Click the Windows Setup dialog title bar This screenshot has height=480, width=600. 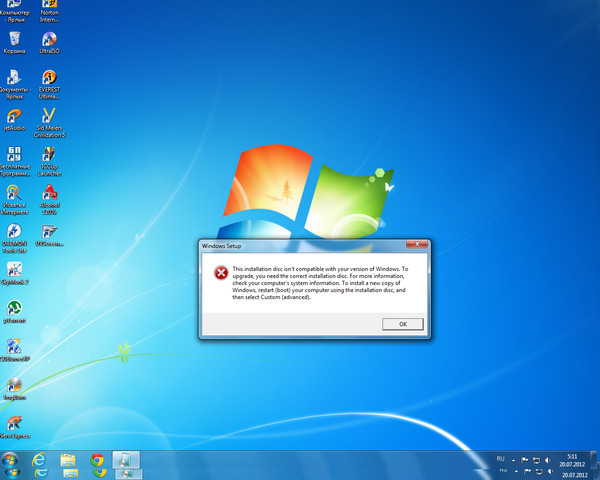pos(302,246)
